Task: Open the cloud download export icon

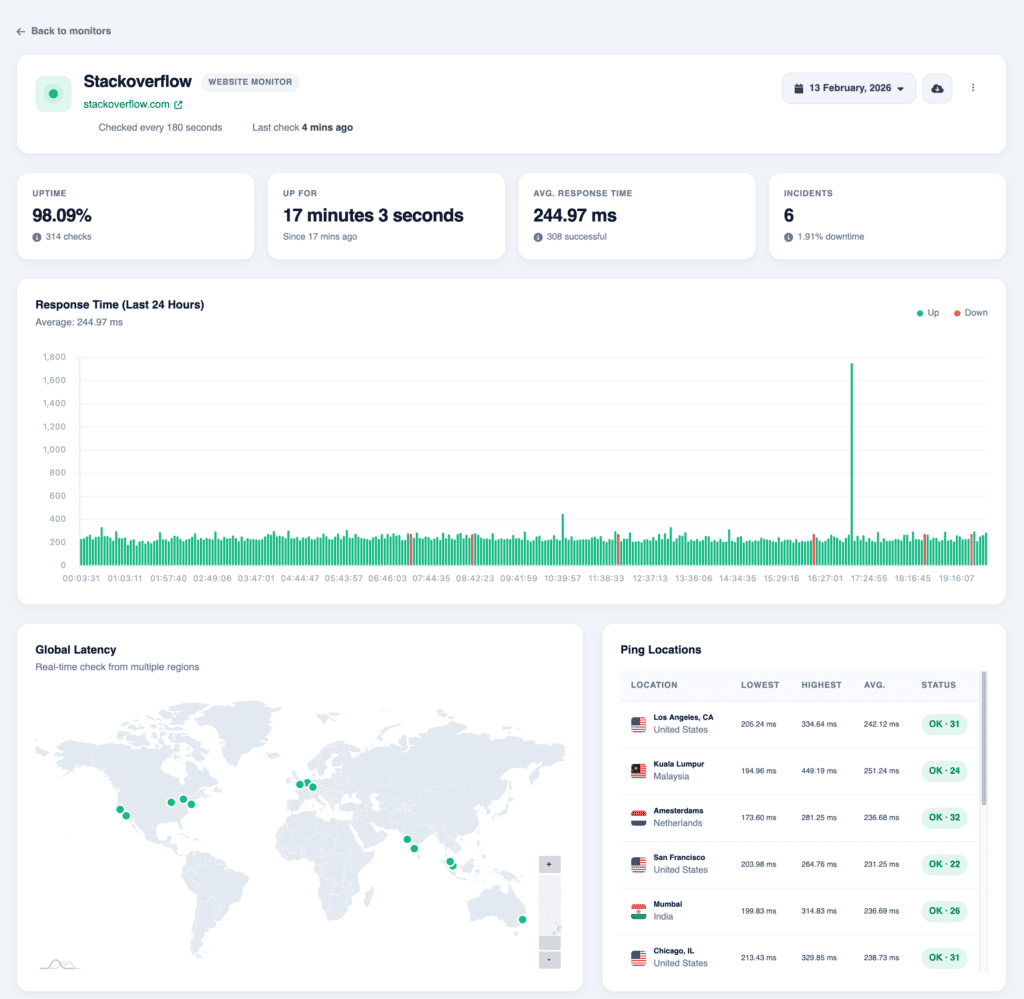Action: point(937,88)
